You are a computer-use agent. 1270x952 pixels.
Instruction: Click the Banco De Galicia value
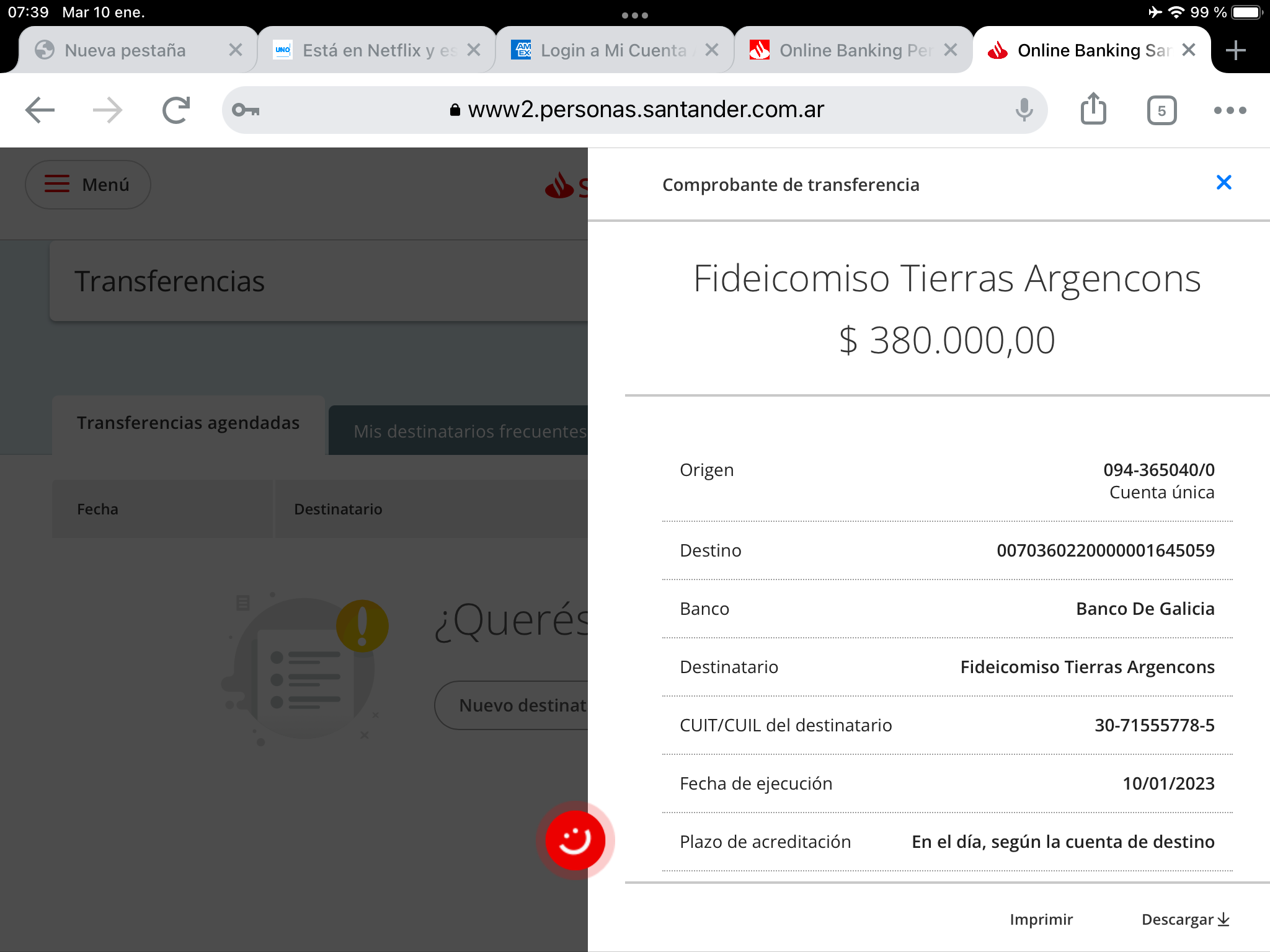[x=1145, y=609]
